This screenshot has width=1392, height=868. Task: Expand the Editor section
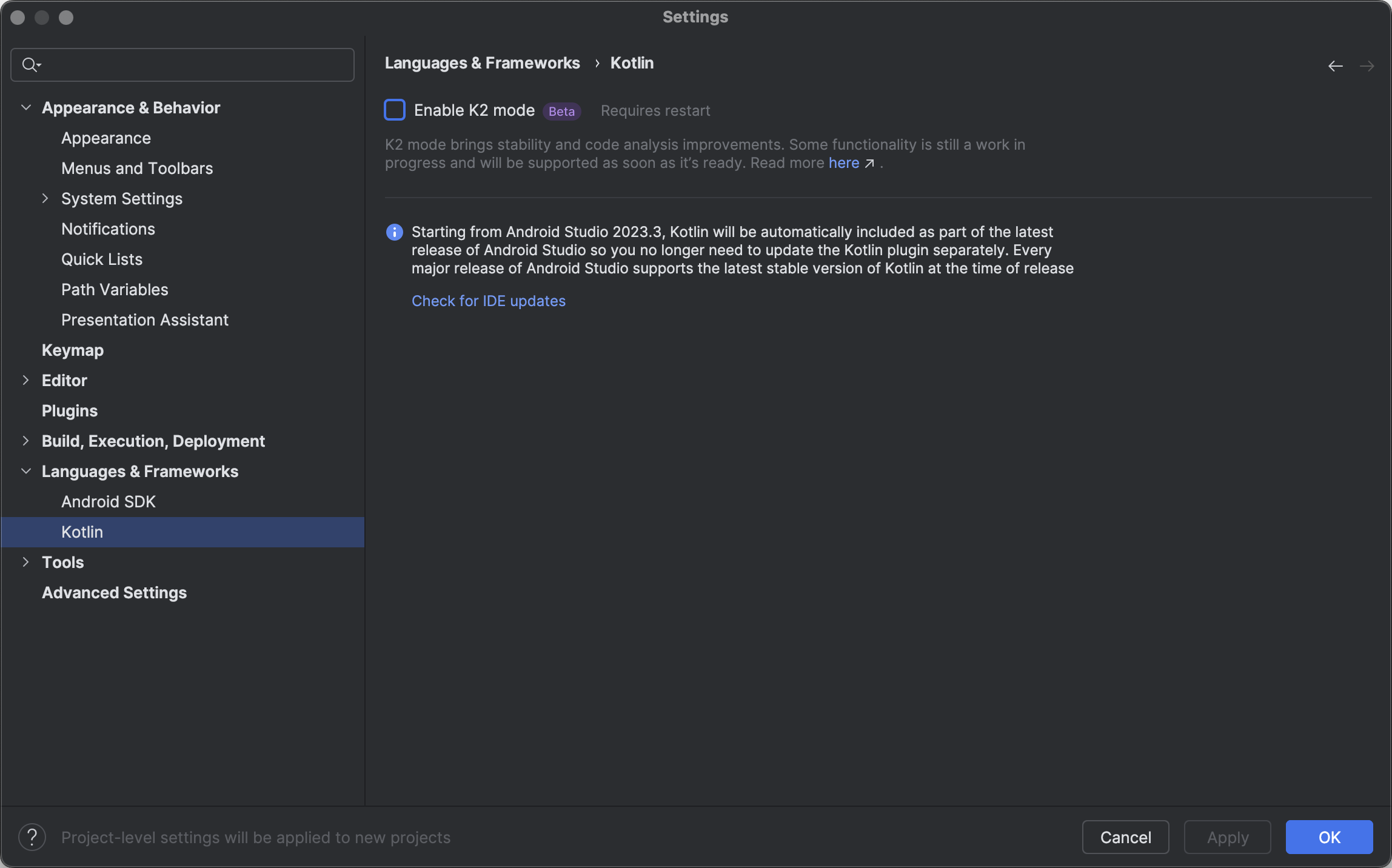26,381
